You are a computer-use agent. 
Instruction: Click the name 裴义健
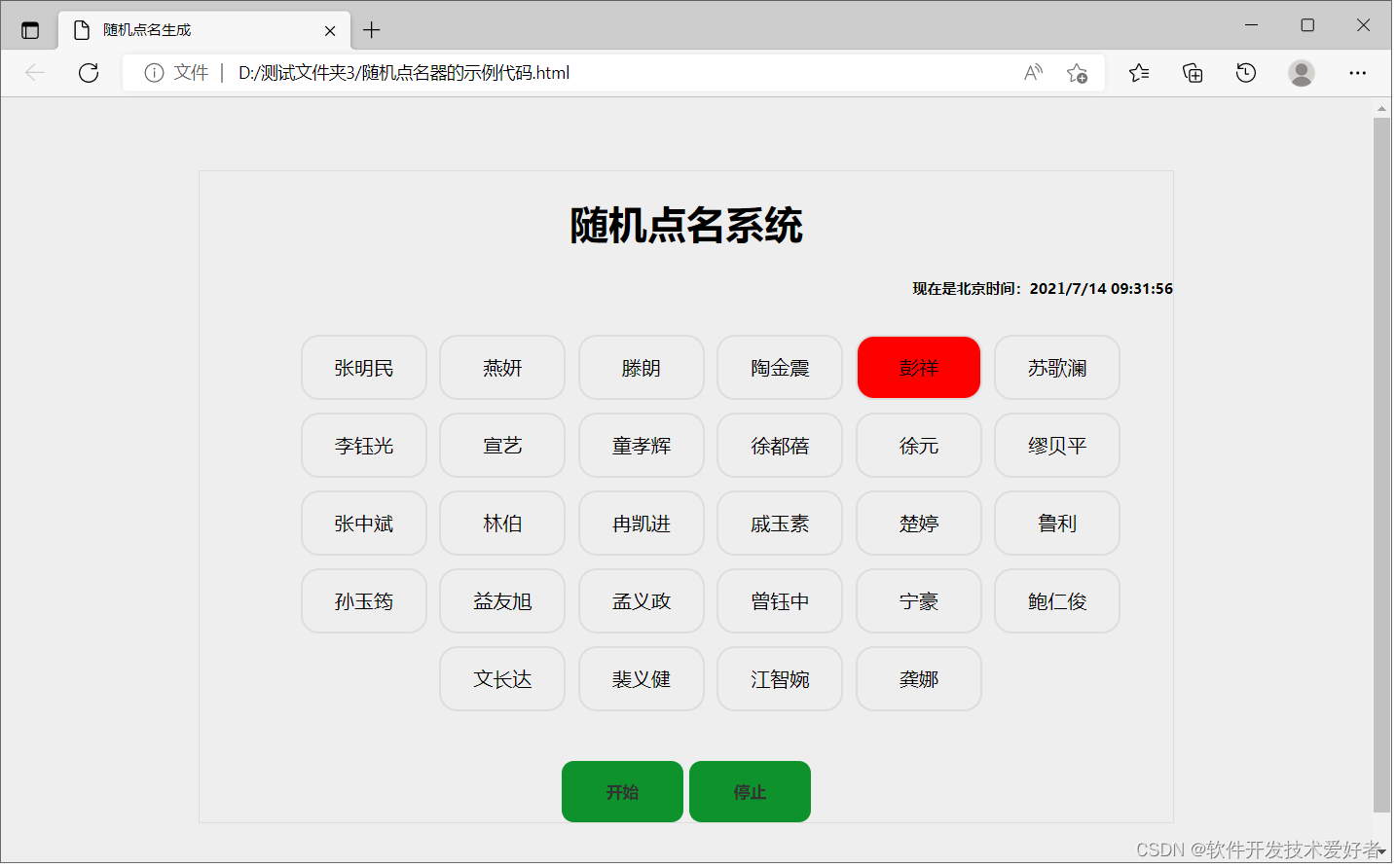[x=642, y=679]
